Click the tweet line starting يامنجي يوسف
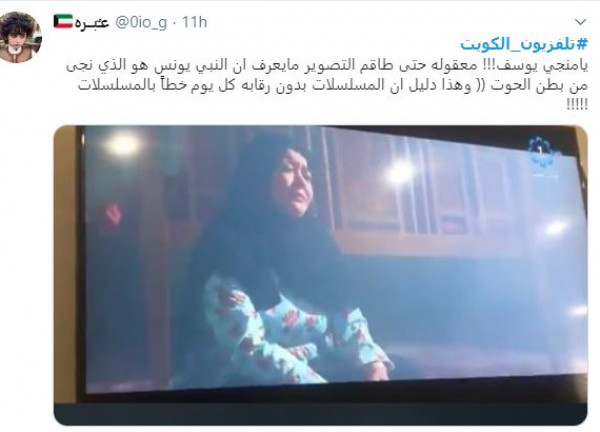 327,65
